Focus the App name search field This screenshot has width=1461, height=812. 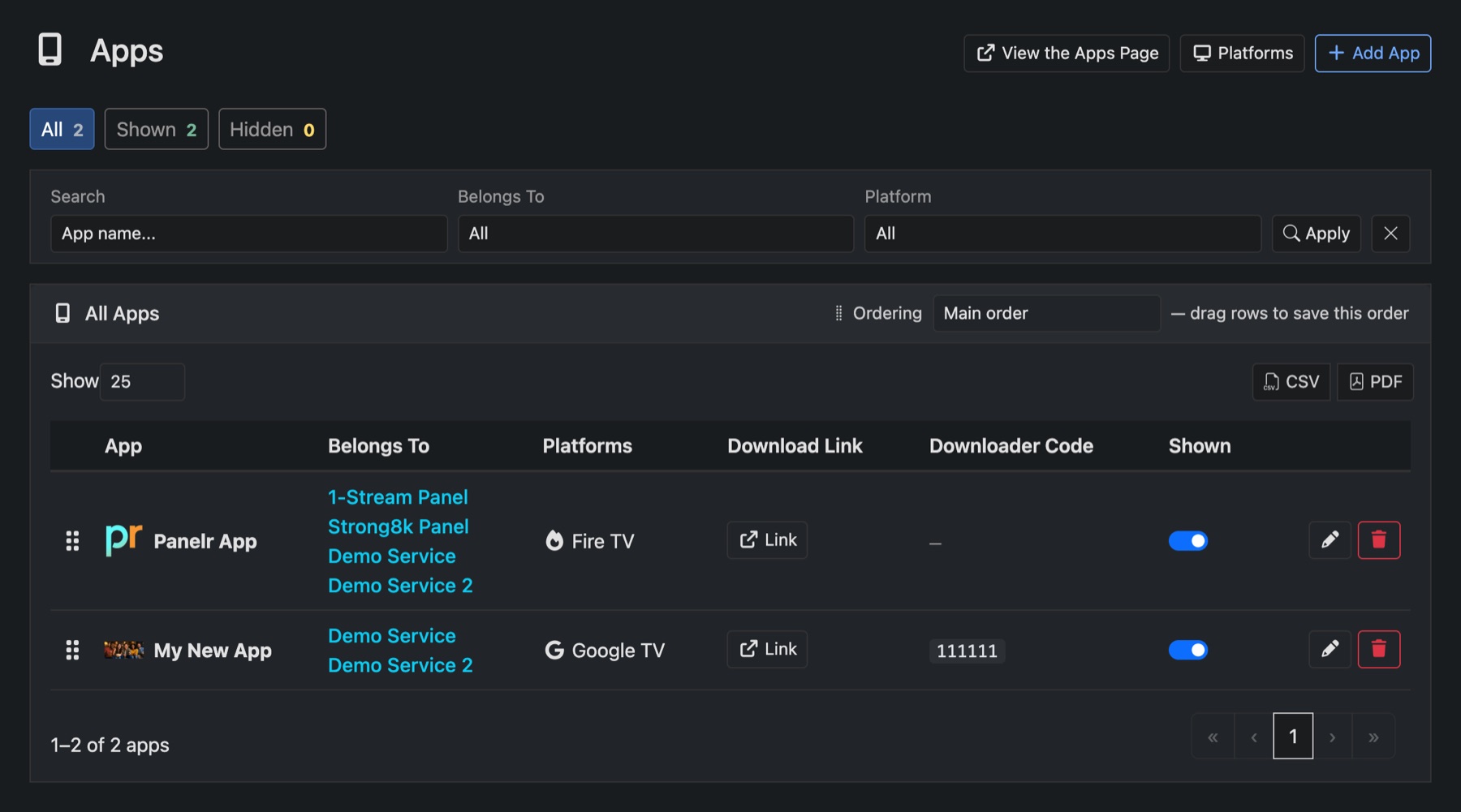coord(249,234)
